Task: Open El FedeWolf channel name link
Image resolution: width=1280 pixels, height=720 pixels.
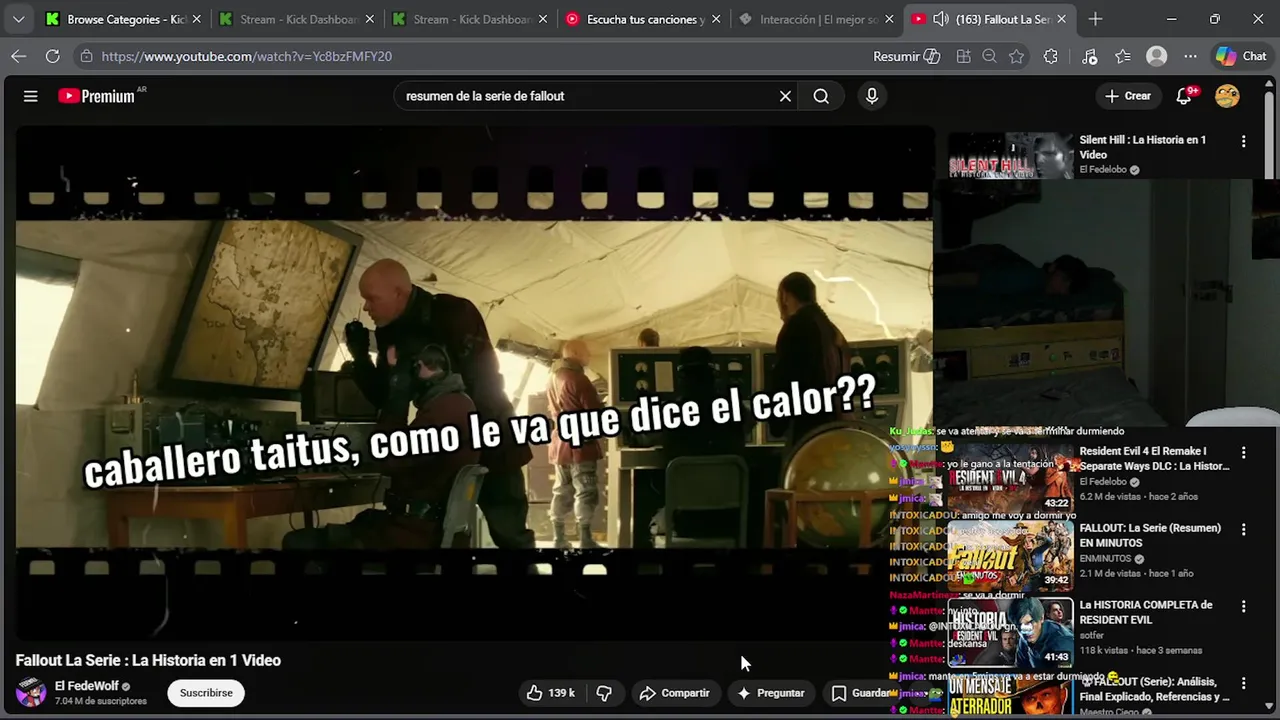Action: pos(86,686)
